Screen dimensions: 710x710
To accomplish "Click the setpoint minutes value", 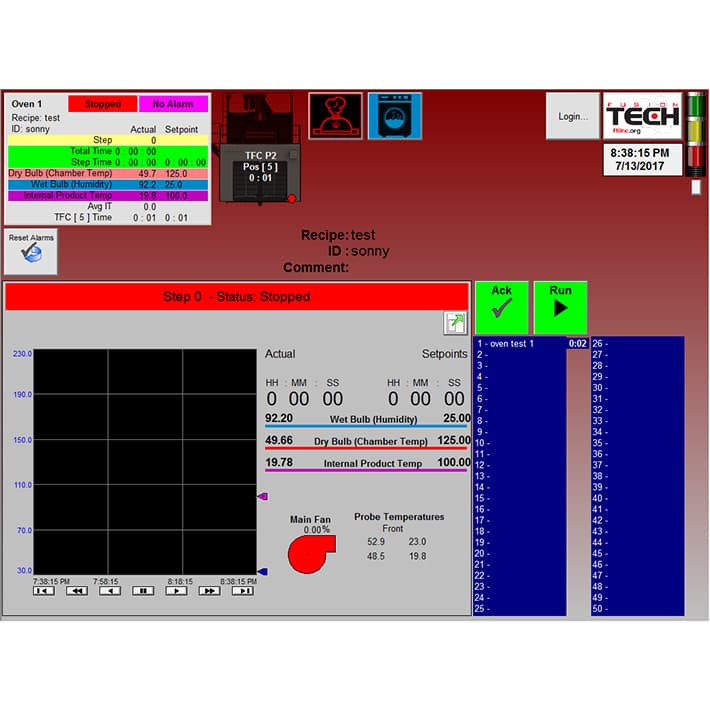I will [x=420, y=399].
